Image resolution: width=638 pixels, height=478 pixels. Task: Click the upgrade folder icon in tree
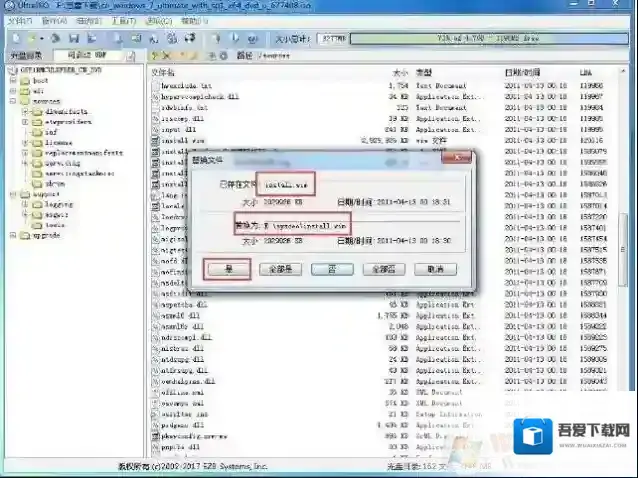[x=23, y=235]
